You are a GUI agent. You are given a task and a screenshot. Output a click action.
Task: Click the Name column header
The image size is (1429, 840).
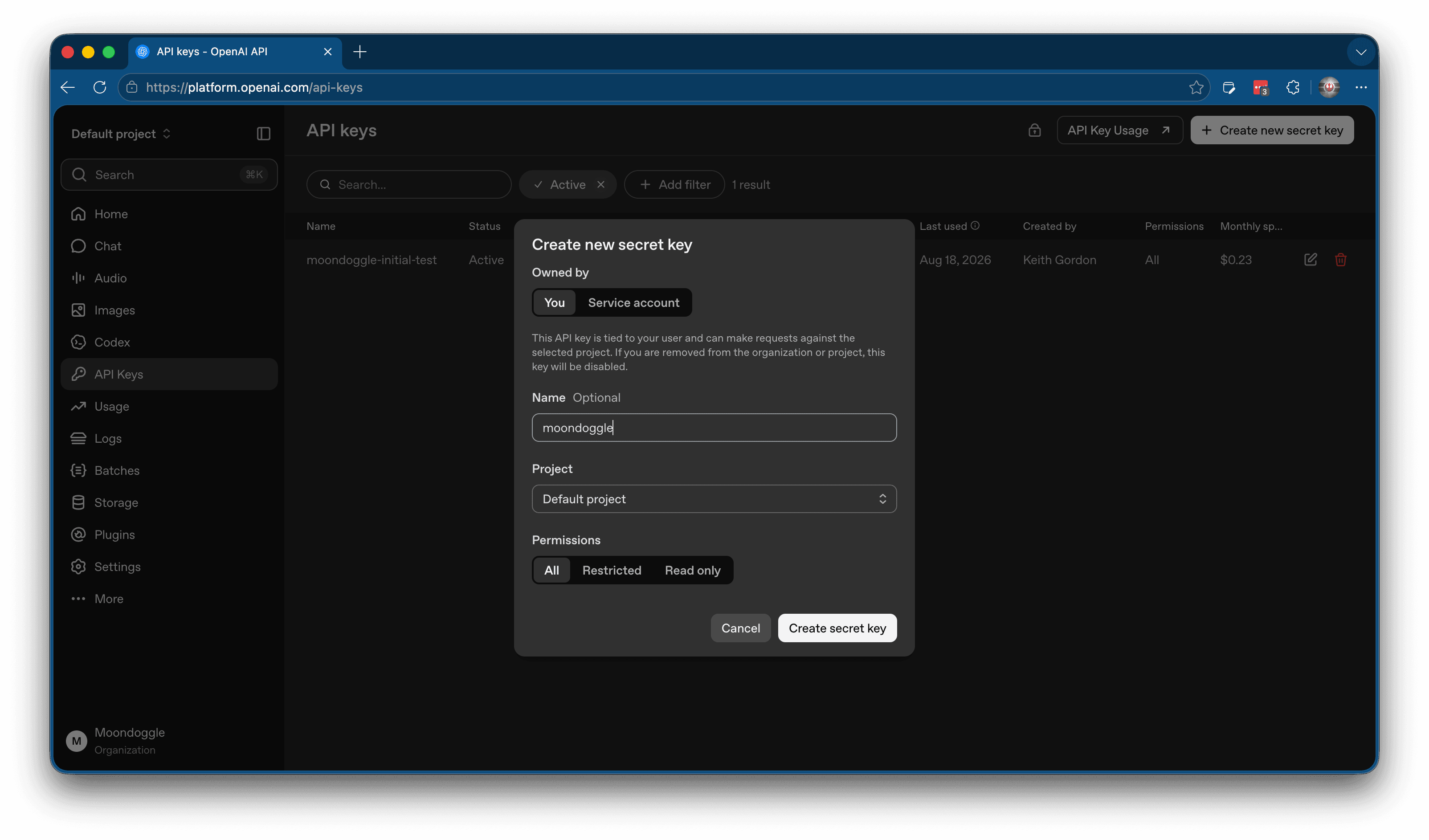pyautogui.click(x=321, y=226)
